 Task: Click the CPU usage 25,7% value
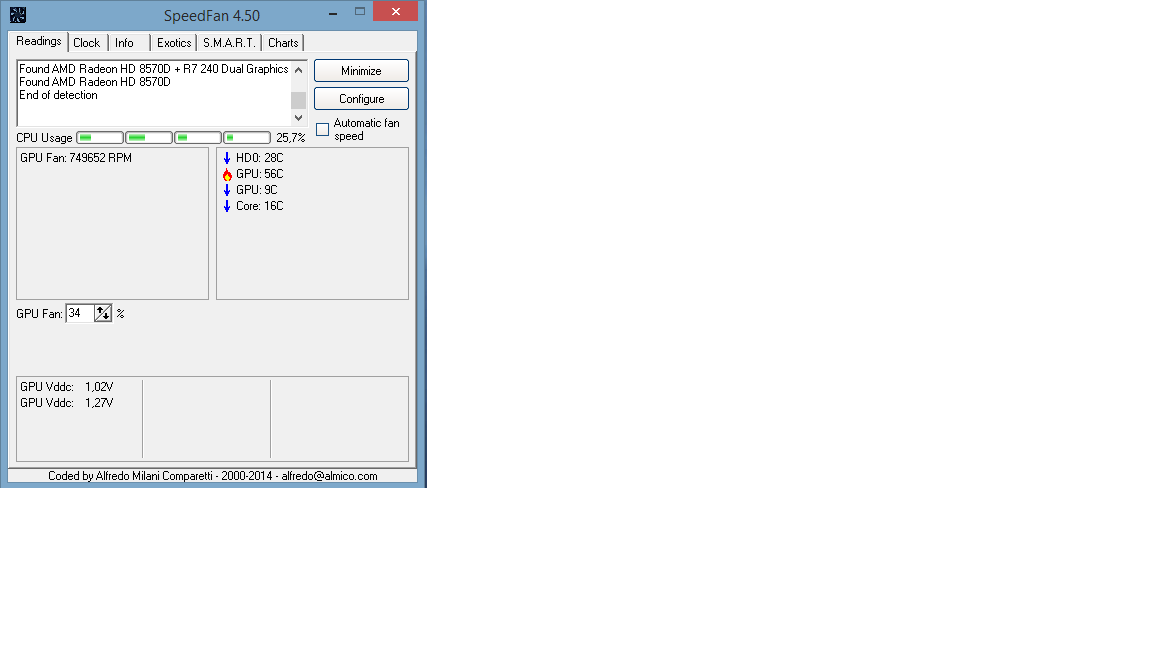pyautogui.click(x=290, y=138)
